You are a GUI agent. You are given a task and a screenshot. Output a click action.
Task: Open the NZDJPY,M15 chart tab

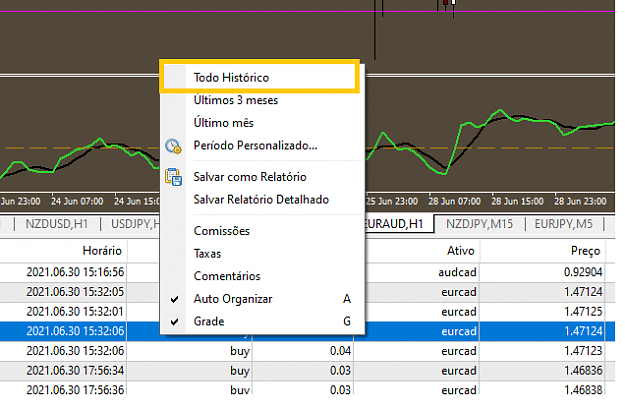pos(480,224)
